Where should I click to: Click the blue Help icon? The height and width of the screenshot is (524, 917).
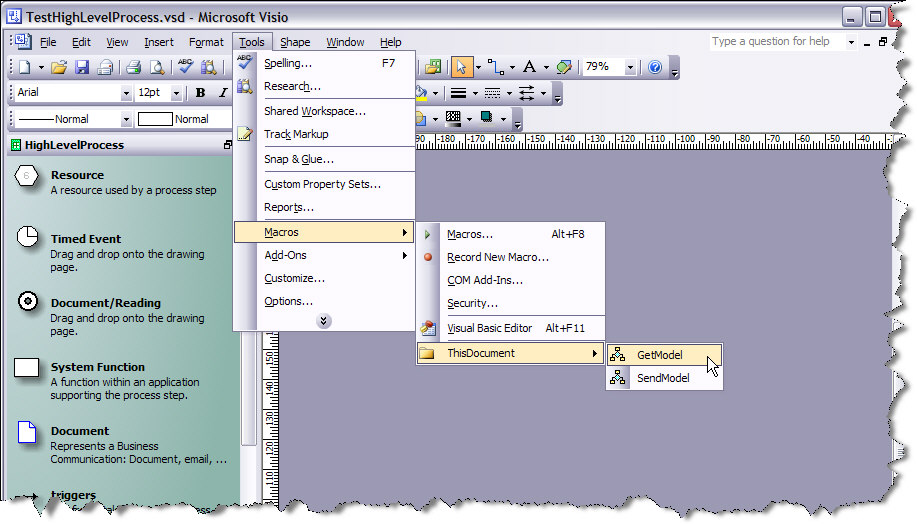tap(655, 67)
